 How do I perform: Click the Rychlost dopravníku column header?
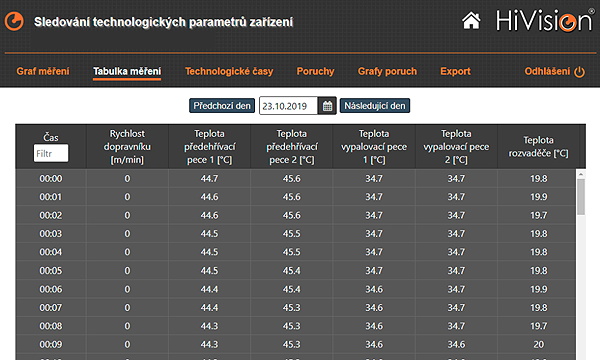click(127, 147)
